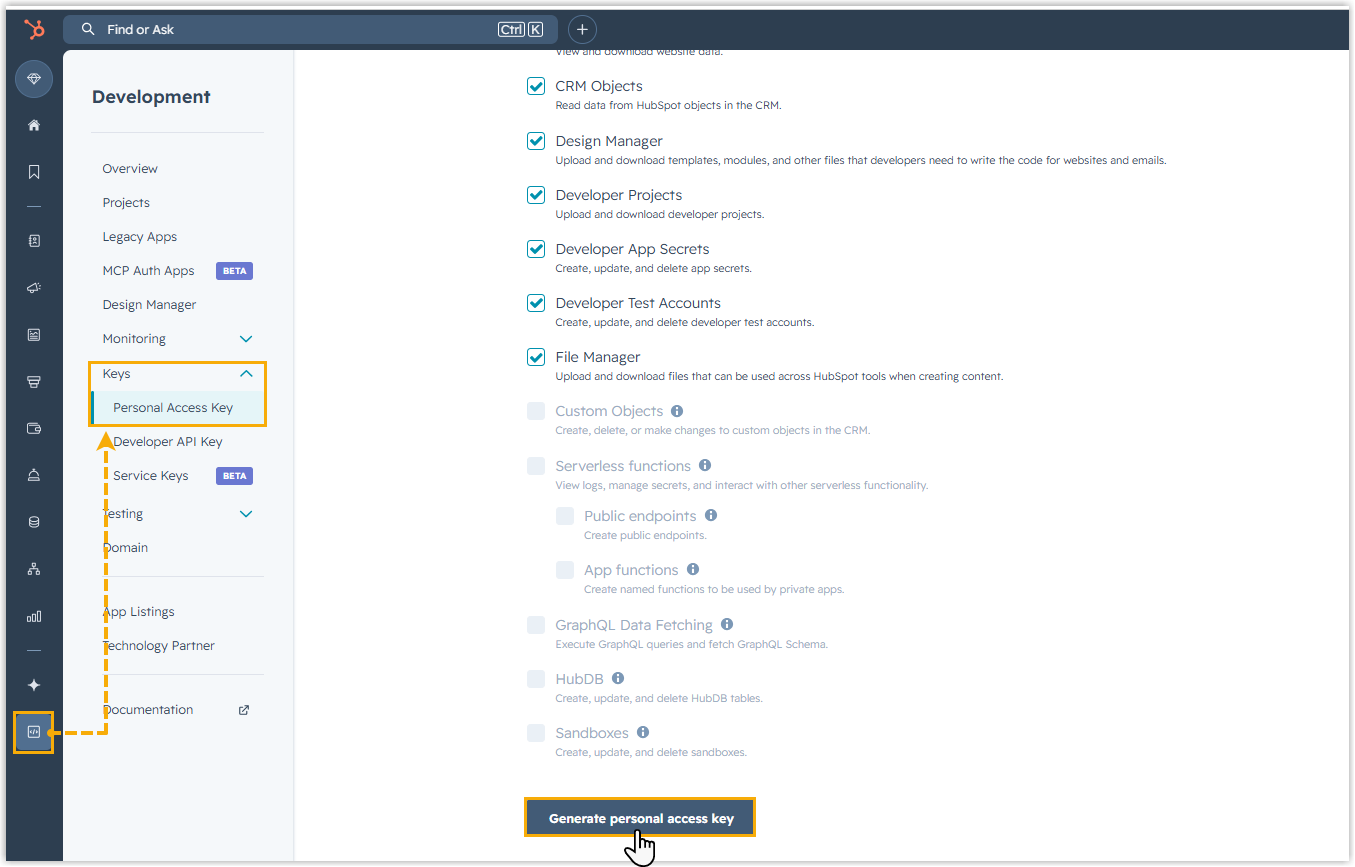Open App Listings link
This screenshot has height=867, width=1355.
coord(138,612)
